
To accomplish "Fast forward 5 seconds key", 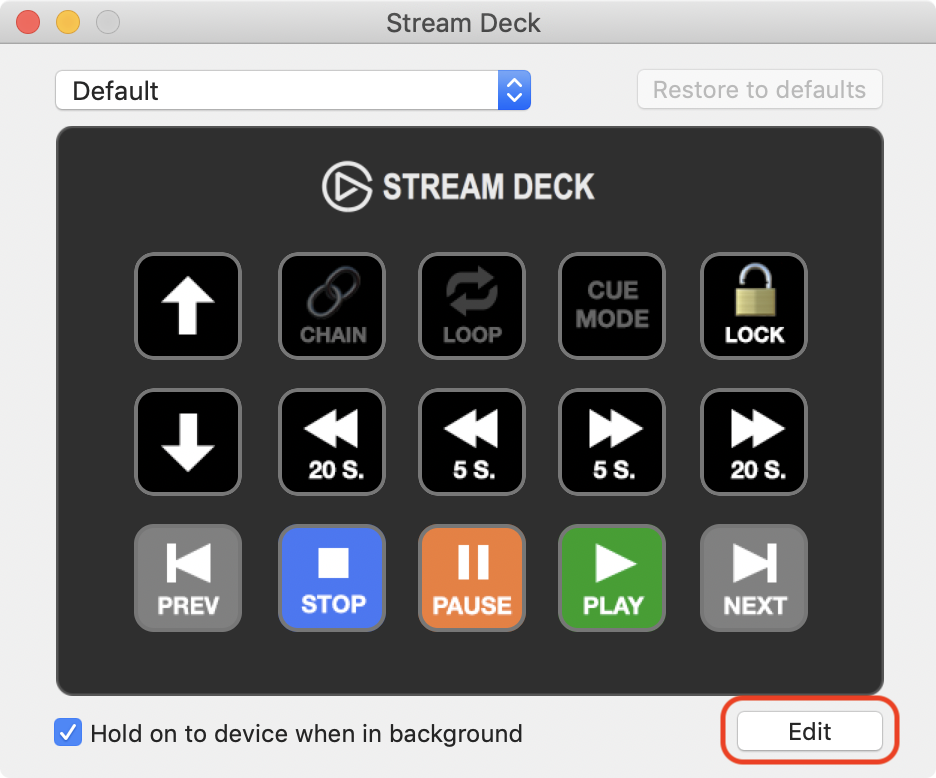I will [612, 442].
